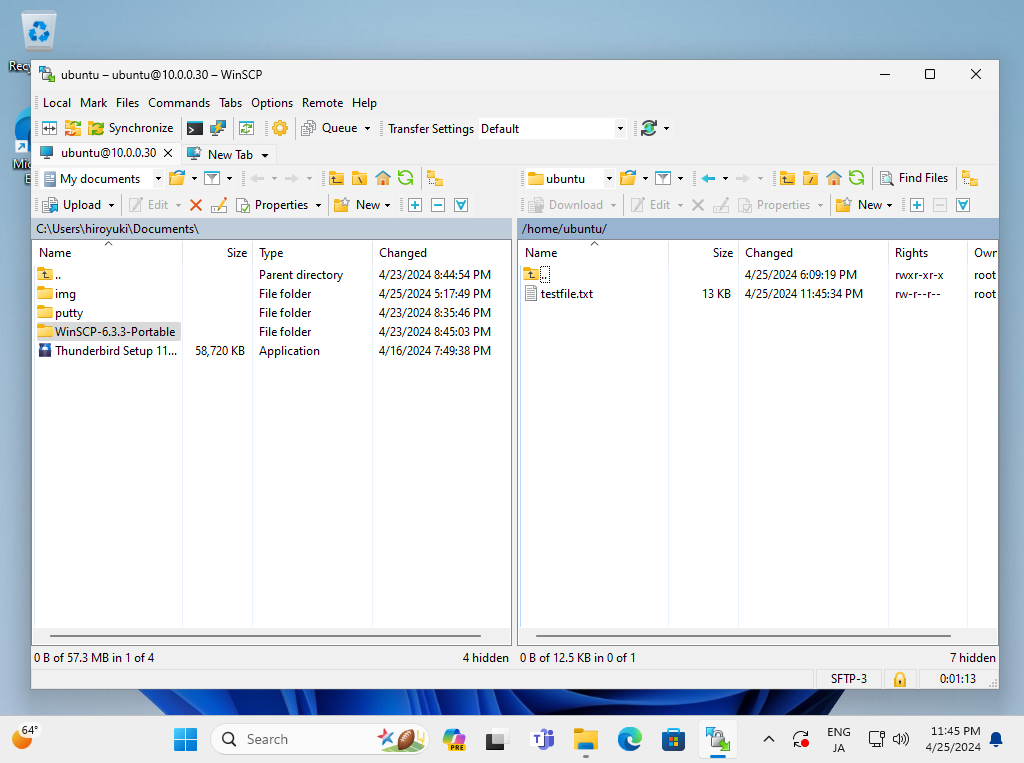
Task: Open Preferences gear icon
Action: [280, 128]
